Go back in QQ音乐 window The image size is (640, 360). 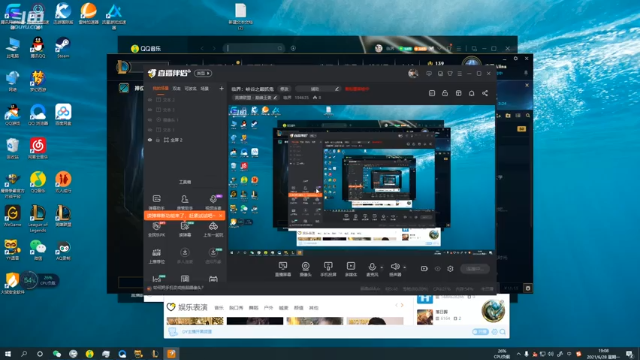[202, 48]
